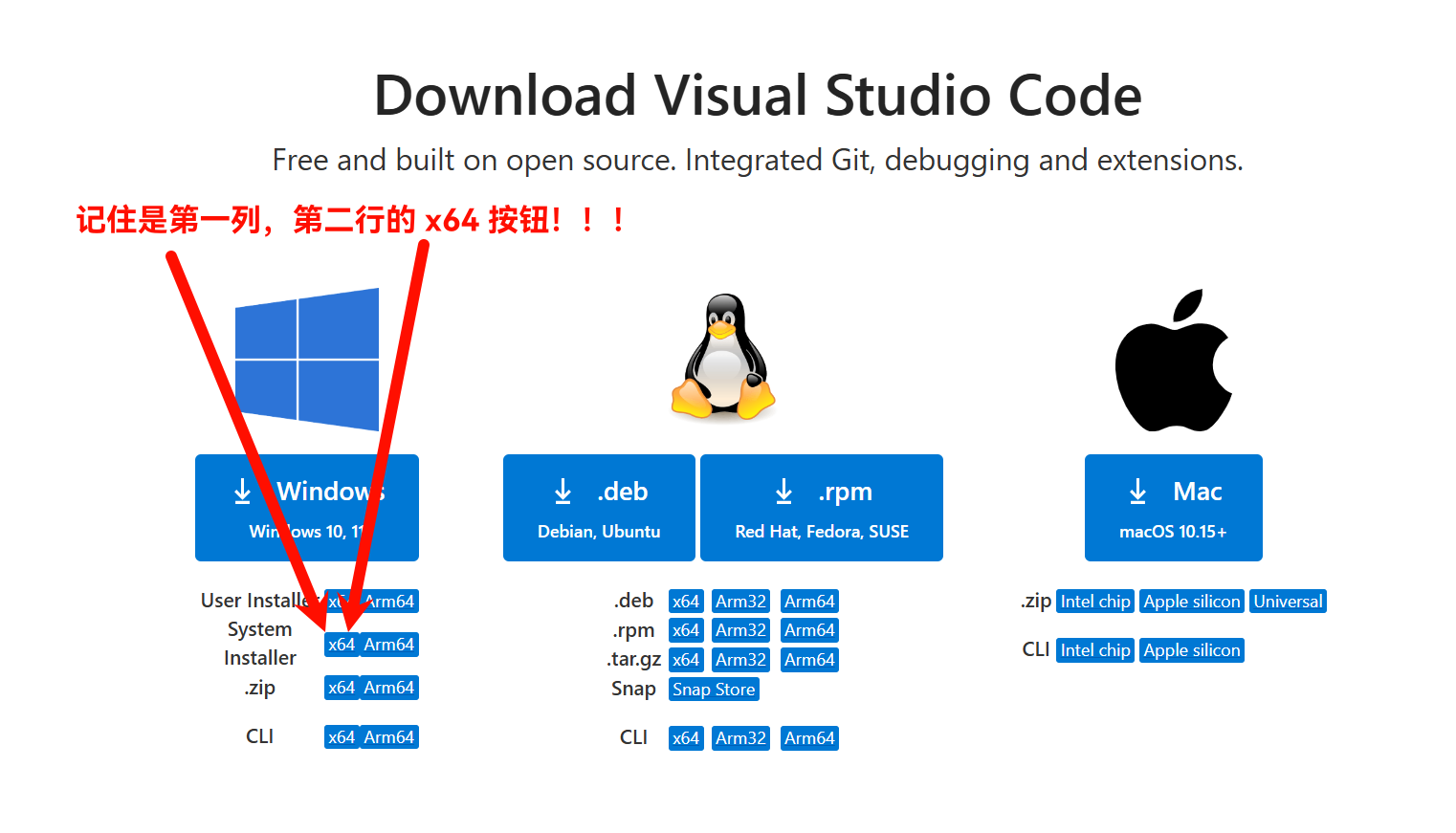This screenshot has height=833, width=1456.
Task: Click the download arrow icon on Windows button
Action: pyautogui.click(x=242, y=492)
